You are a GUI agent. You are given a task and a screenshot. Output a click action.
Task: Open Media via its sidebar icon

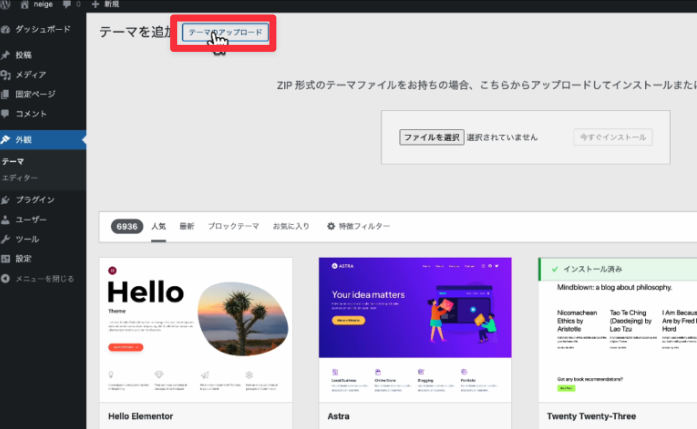click(x=7, y=75)
